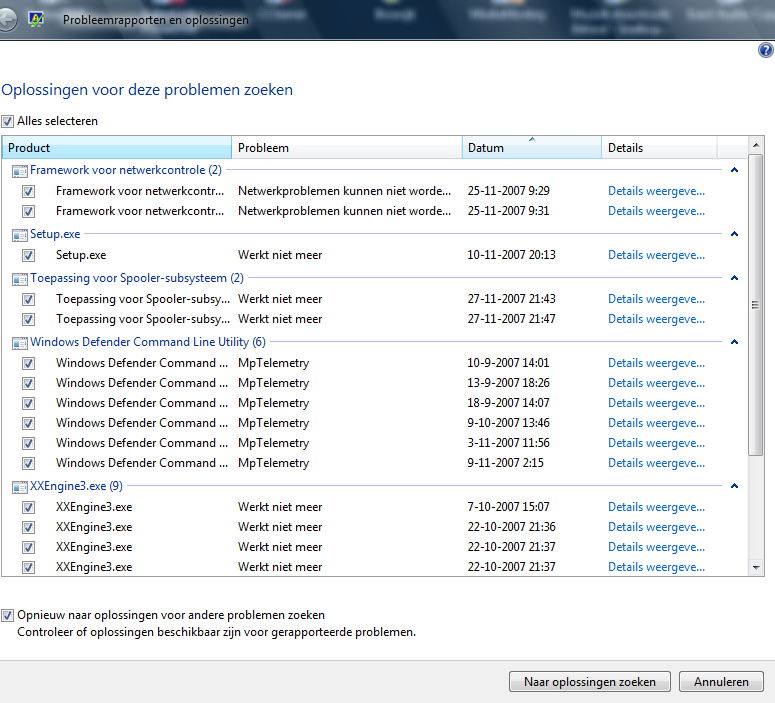Image resolution: width=775 pixels, height=703 pixels.
Task: Click the Framework voor netwerkcontrole (2) group header
Action: tap(126, 170)
